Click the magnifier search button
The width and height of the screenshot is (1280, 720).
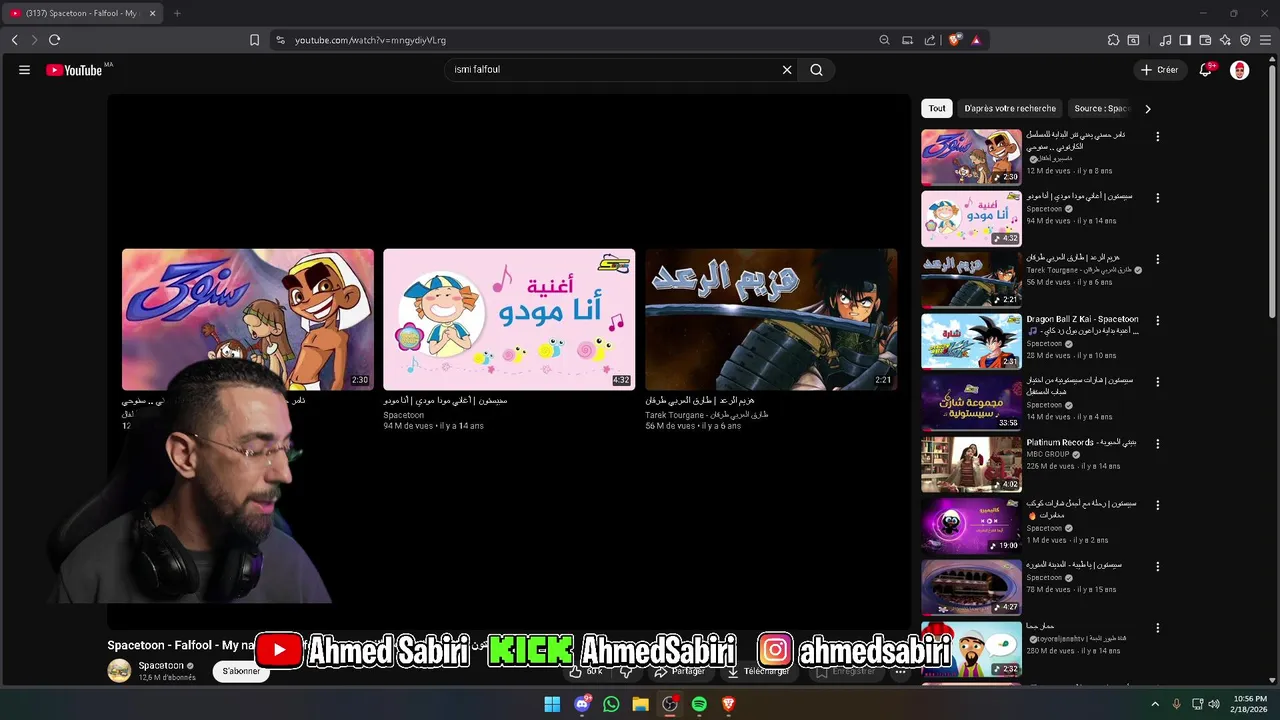tap(817, 70)
